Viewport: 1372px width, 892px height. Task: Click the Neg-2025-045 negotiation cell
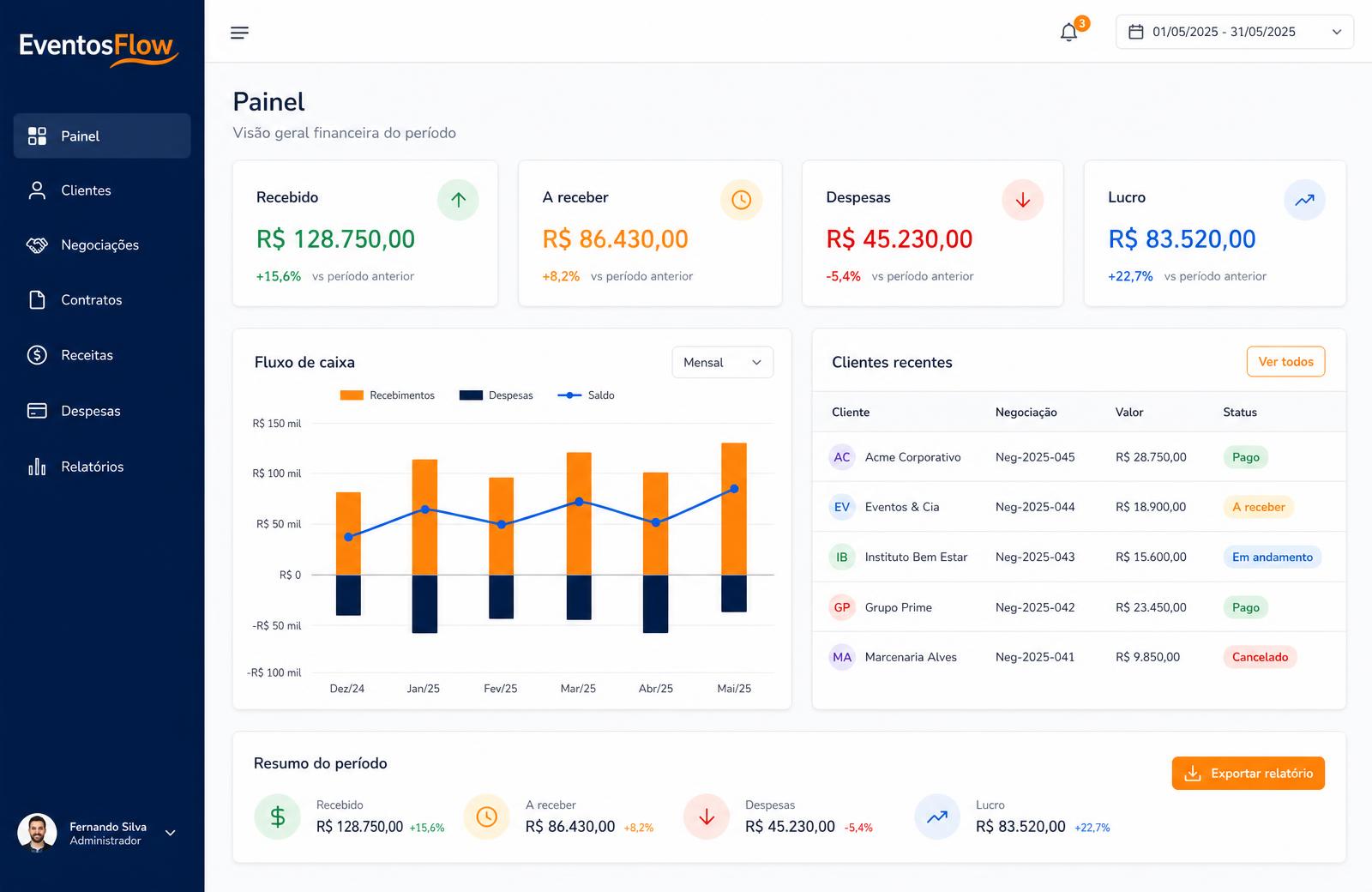[1035, 457]
